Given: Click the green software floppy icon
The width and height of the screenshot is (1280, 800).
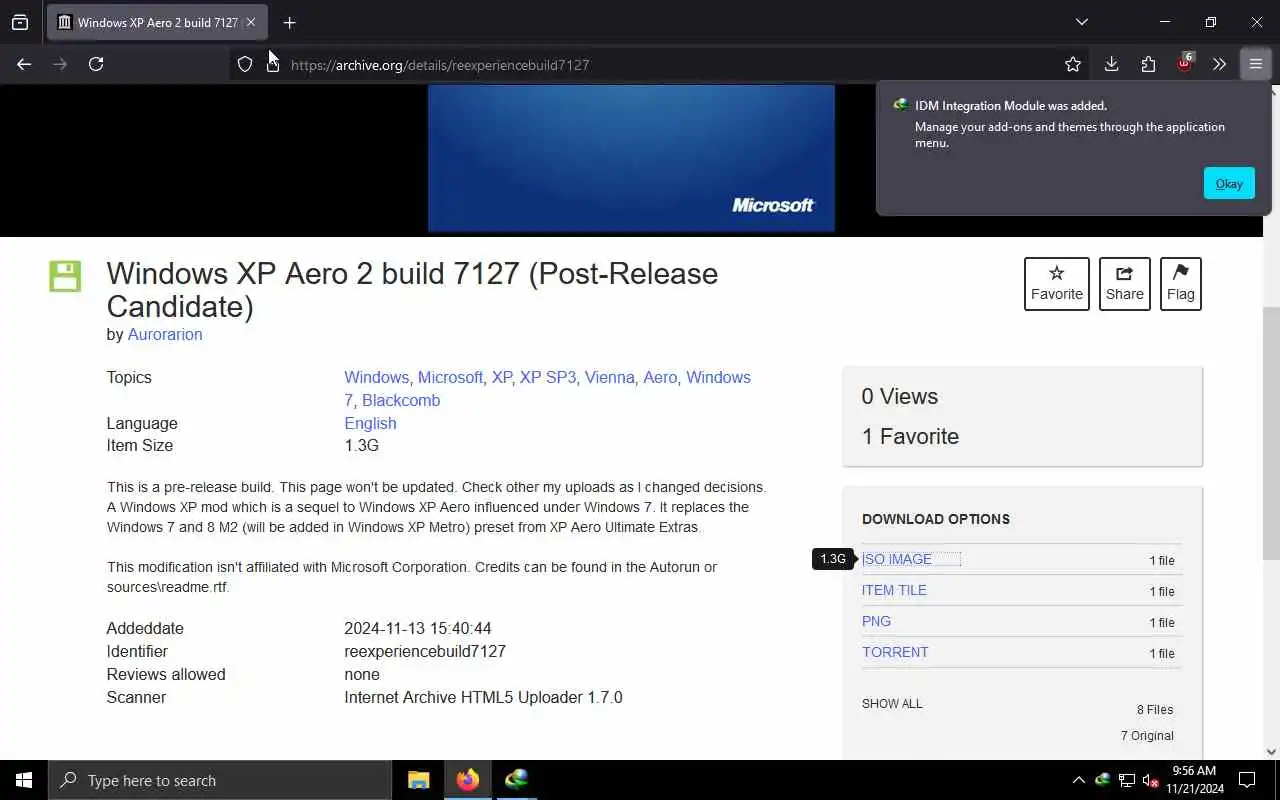Looking at the screenshot, I should click(x=65, y=276).
